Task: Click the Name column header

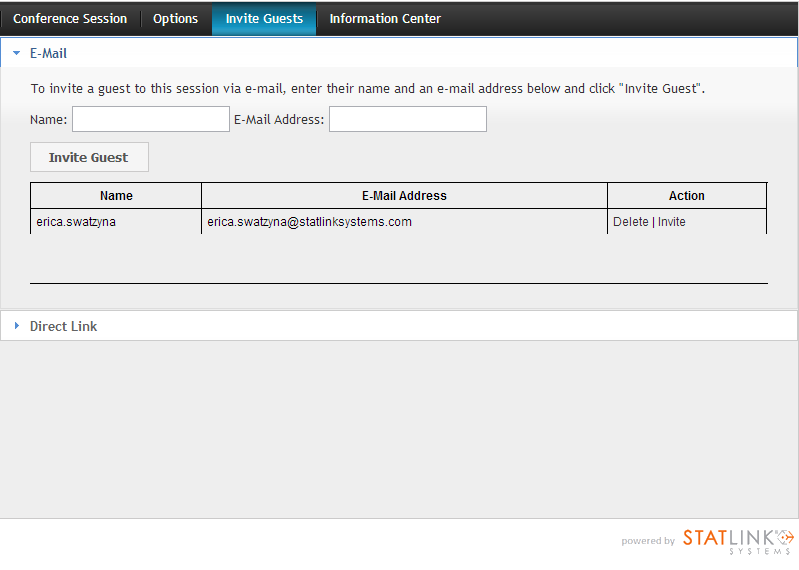Action: point(116,196)
